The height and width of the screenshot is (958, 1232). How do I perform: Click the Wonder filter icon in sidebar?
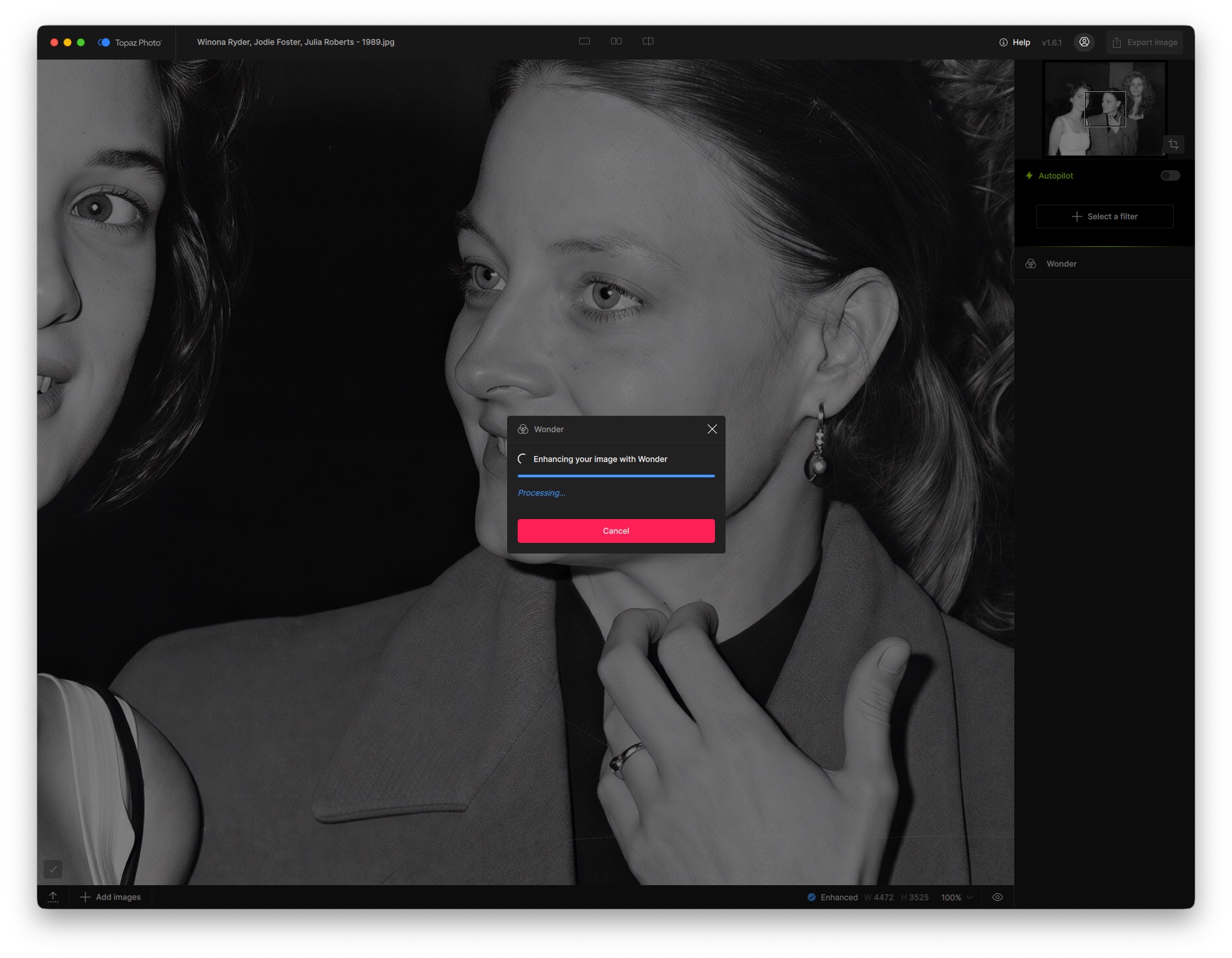pyautogui.click(x=1031, y=263)
